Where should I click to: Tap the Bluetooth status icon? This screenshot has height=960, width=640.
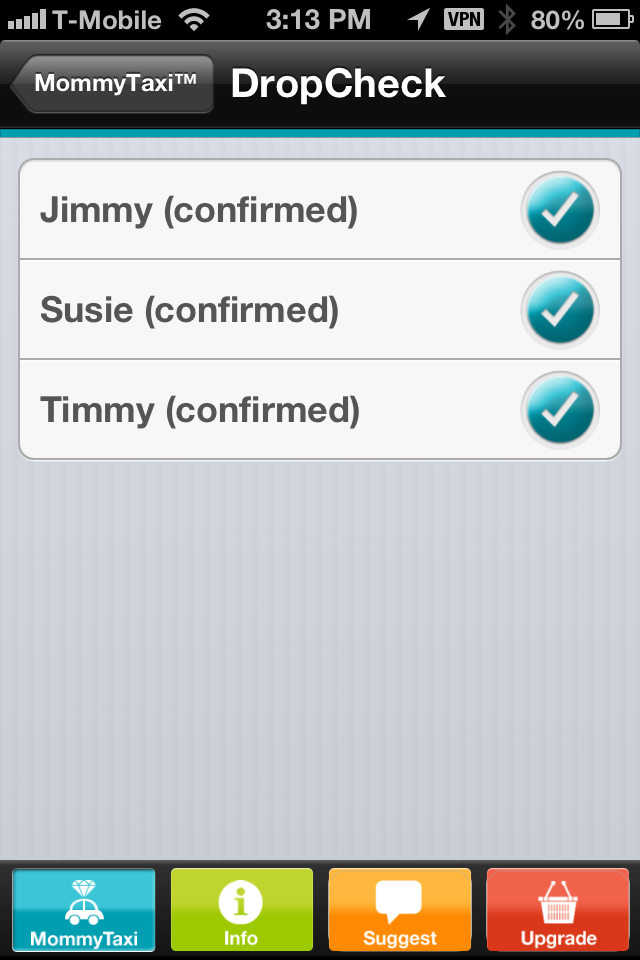click(x=507, y=18)
